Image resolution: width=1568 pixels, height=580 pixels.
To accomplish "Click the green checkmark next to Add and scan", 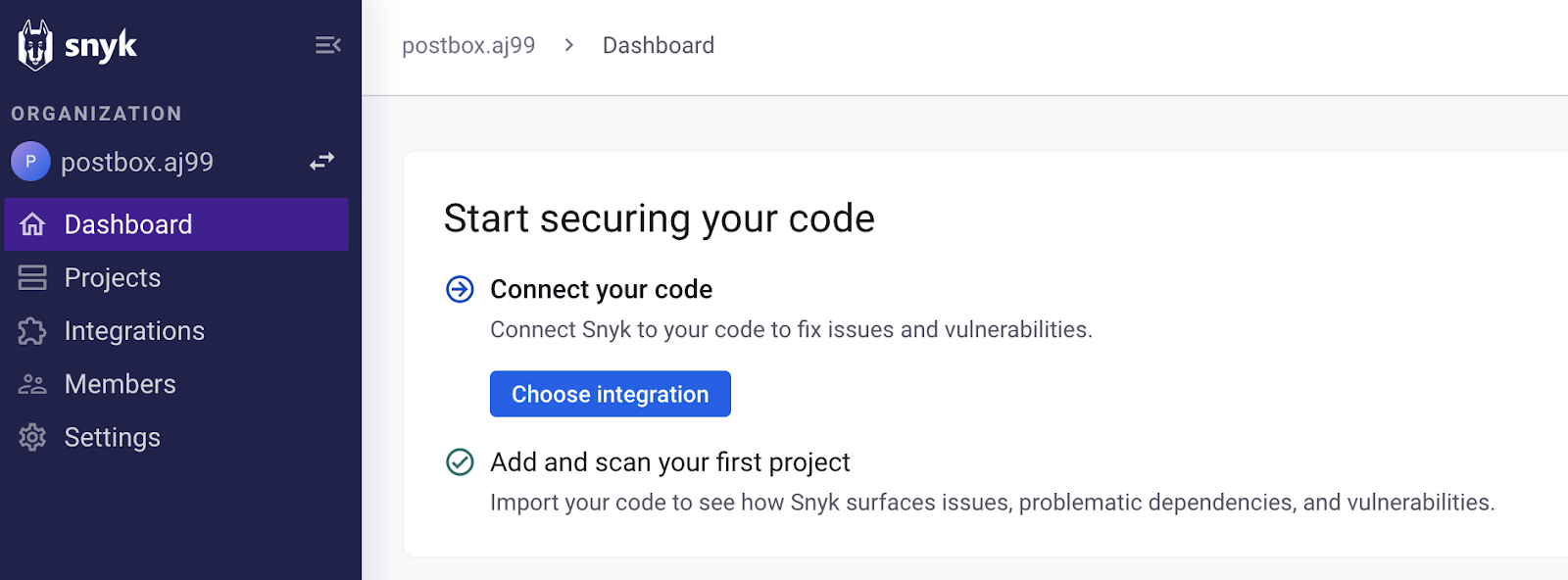I will (460, 461).
